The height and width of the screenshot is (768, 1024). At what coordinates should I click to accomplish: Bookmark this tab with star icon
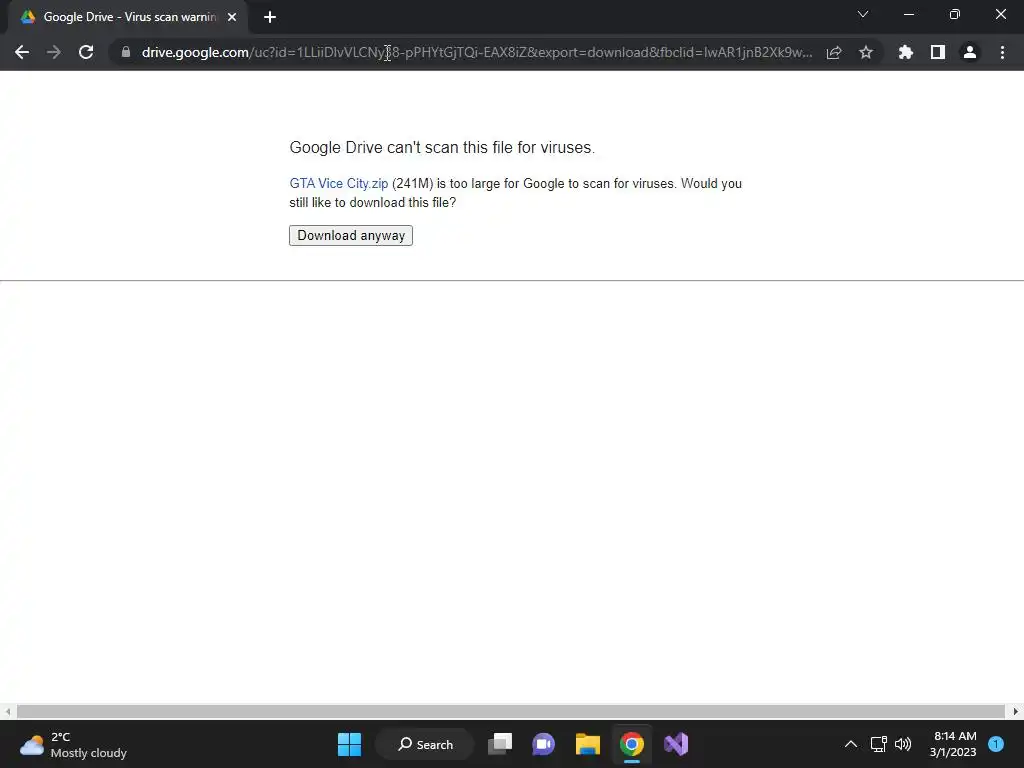[x=866, y=52]
